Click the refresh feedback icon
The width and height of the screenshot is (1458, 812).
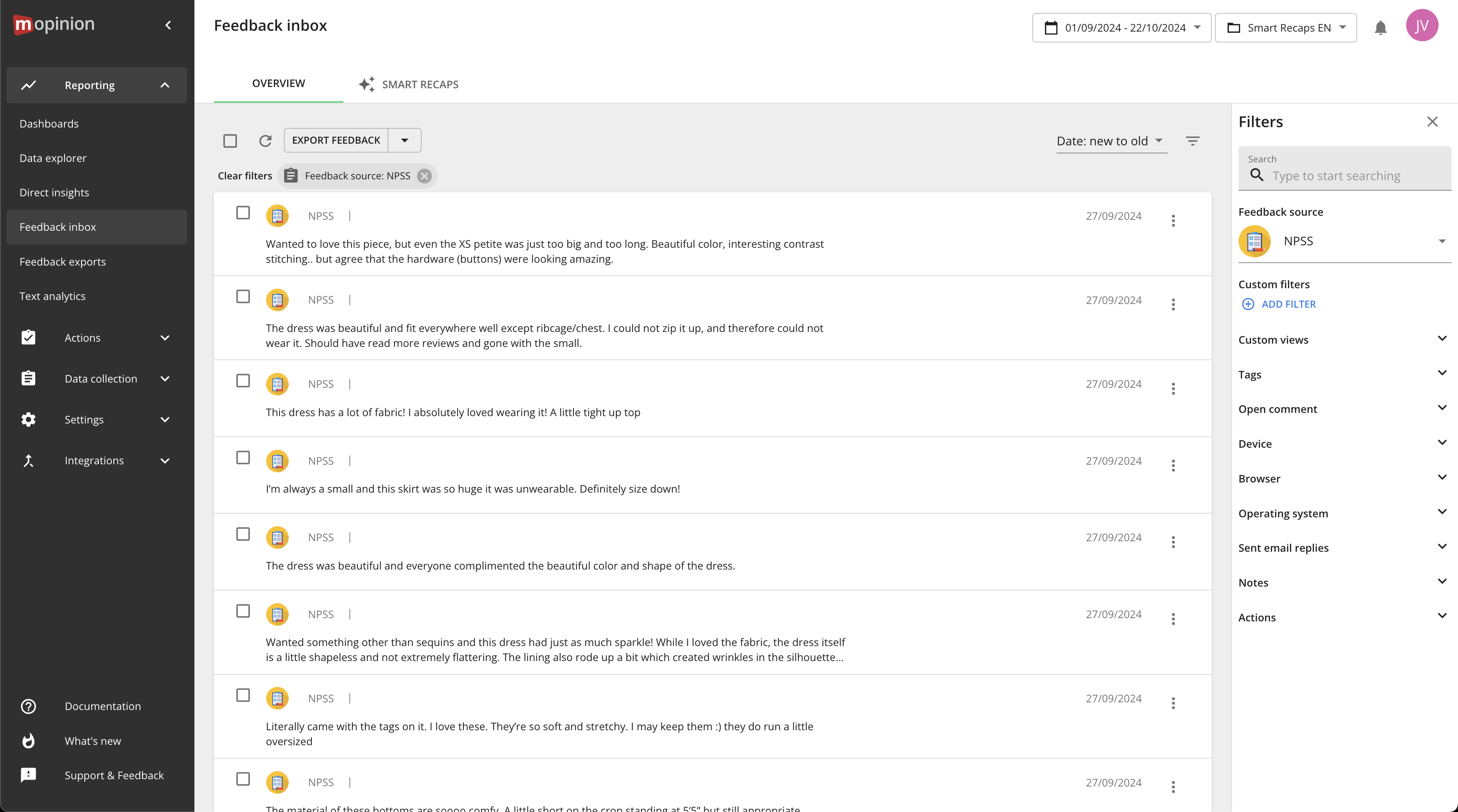point(265,140)
